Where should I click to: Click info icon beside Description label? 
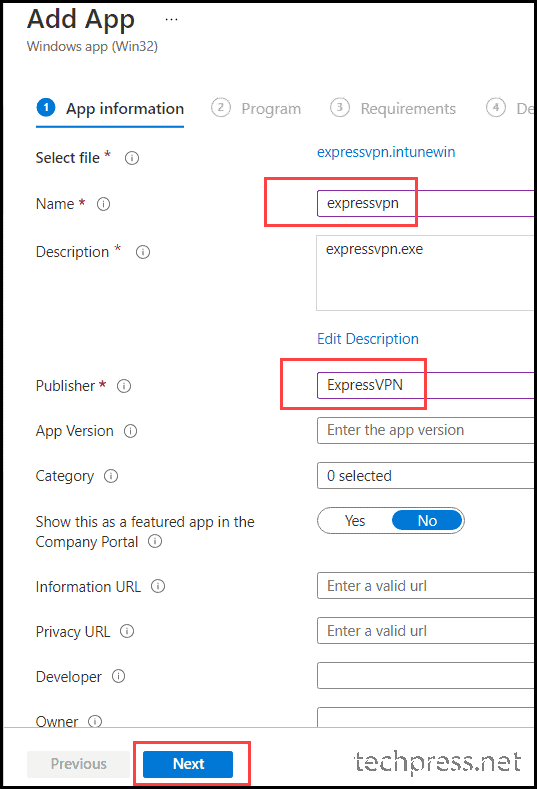point(143,252)
